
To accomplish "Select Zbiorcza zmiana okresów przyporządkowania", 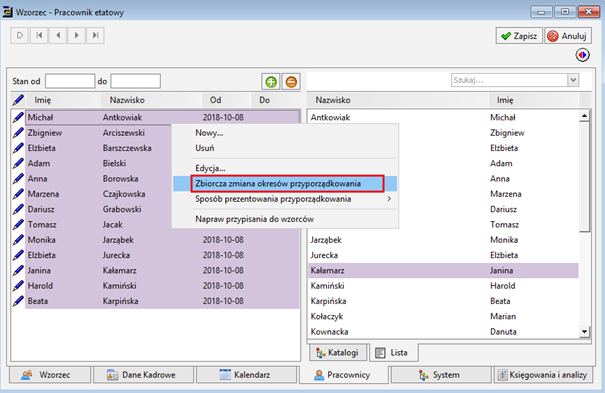I will tap(285, 184).
